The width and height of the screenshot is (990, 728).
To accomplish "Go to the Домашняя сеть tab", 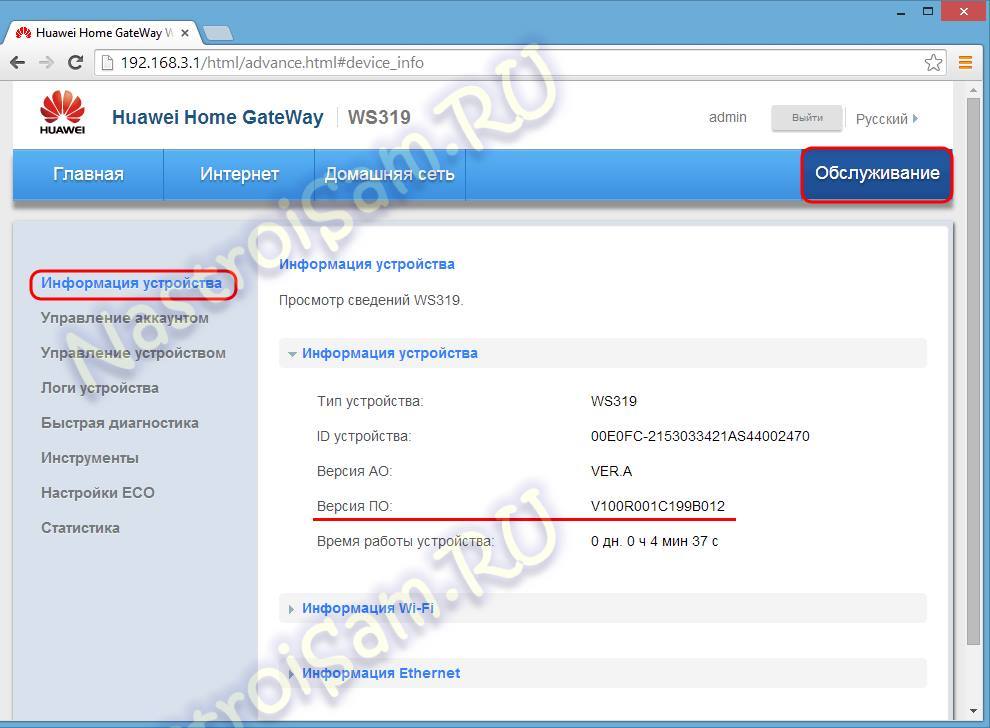I will 389,174.
